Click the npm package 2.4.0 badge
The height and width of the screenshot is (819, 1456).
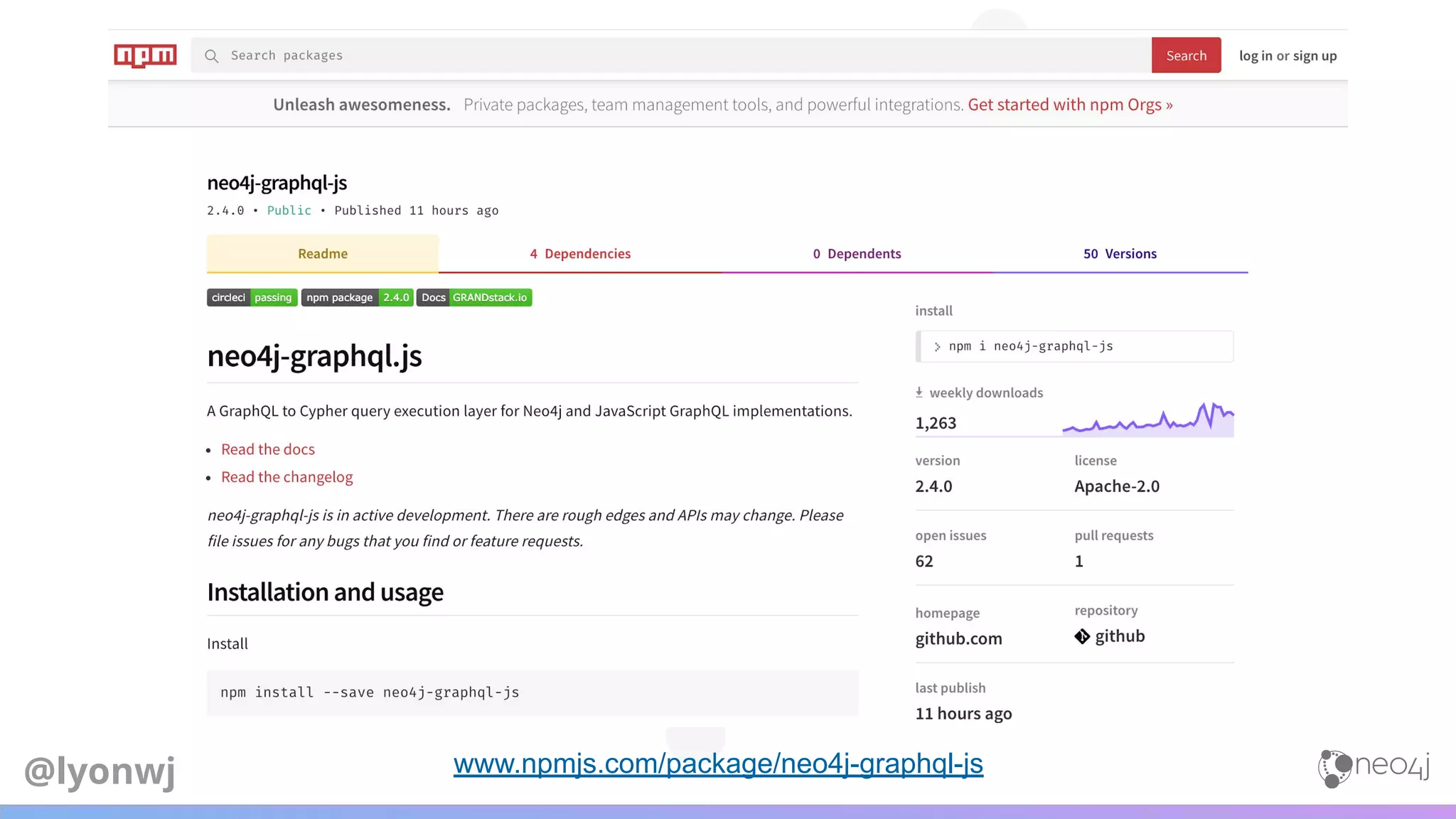(357, 297)
